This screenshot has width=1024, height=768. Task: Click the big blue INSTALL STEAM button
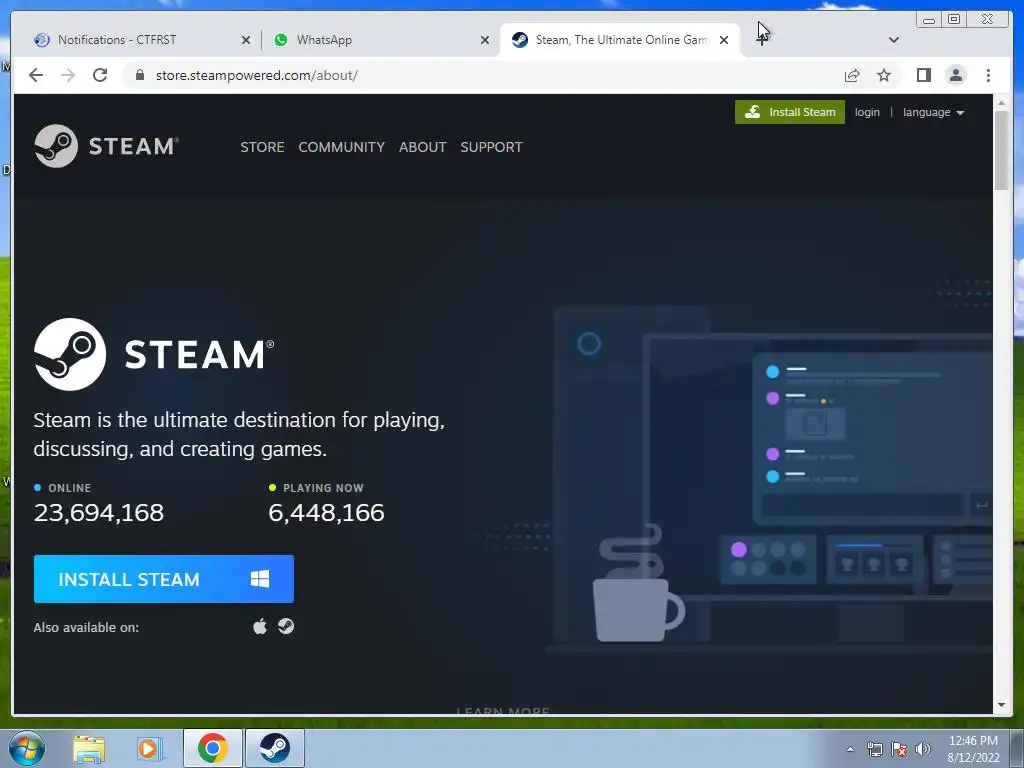[x=163, y=579]
